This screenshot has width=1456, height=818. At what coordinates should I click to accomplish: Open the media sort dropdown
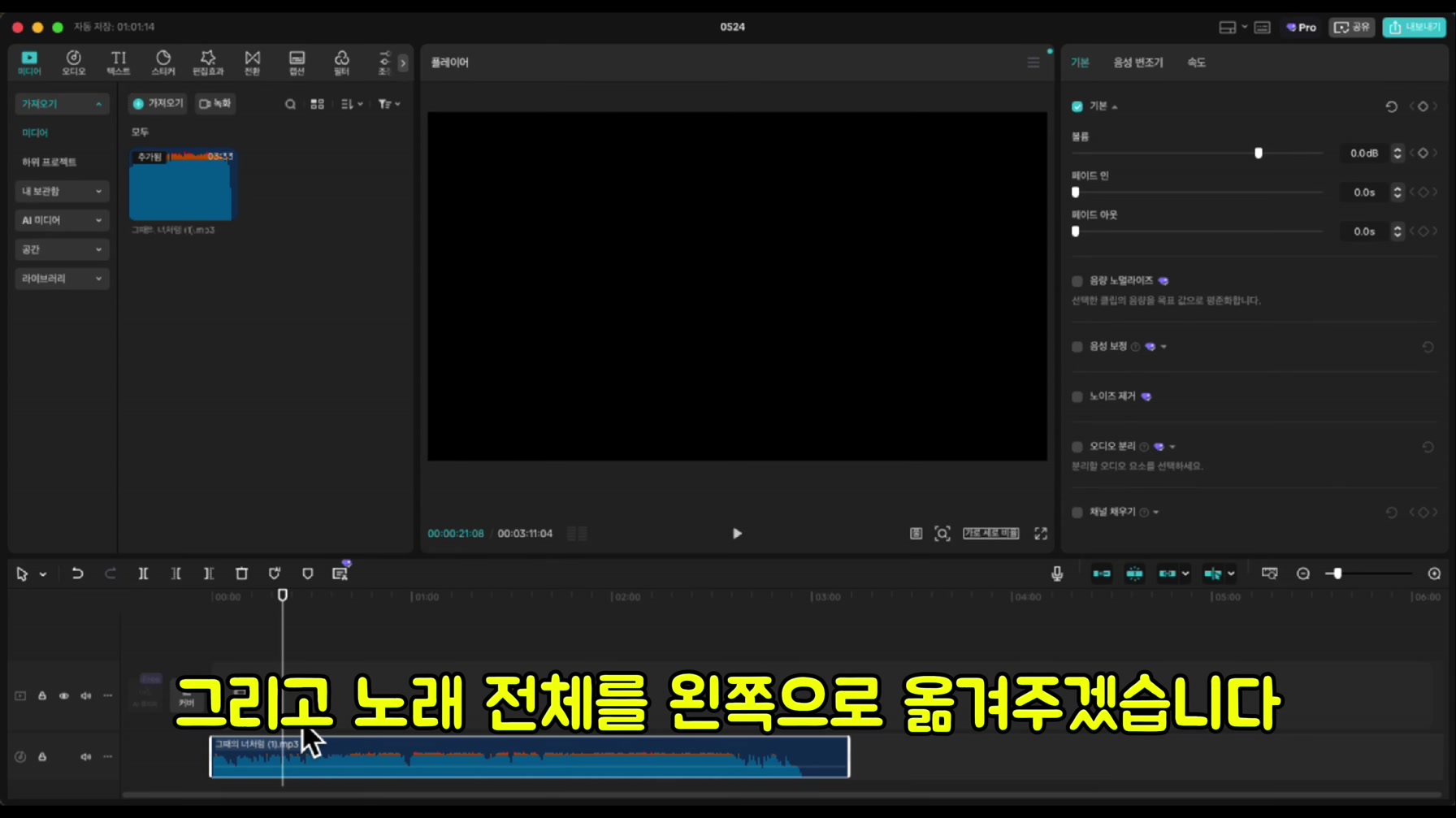352,104
